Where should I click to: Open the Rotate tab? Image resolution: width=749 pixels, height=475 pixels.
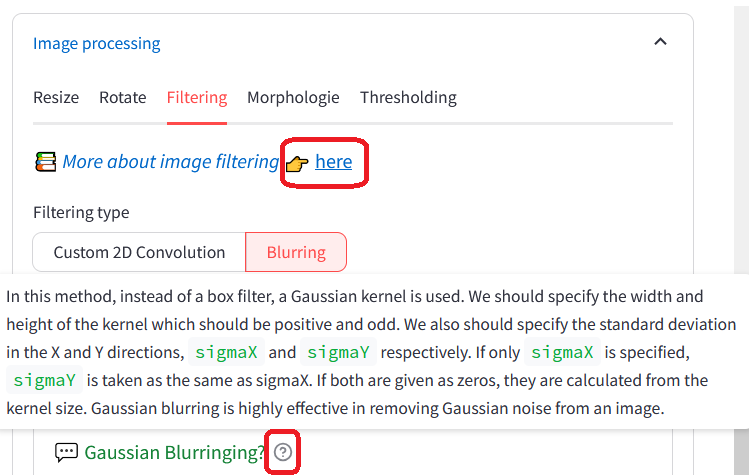(x=123, y=97)
